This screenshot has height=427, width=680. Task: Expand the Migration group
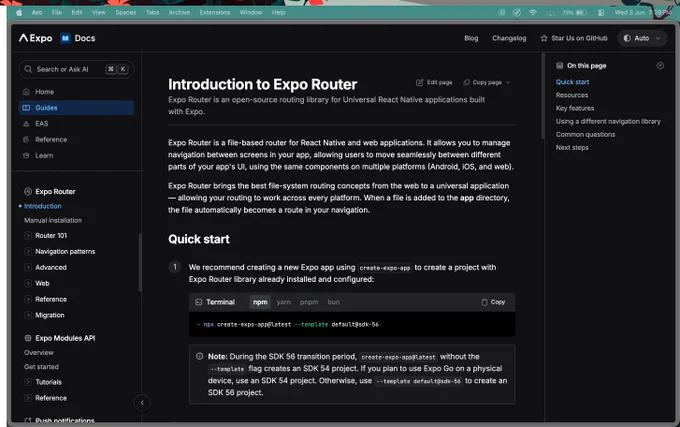click(49, 316)
